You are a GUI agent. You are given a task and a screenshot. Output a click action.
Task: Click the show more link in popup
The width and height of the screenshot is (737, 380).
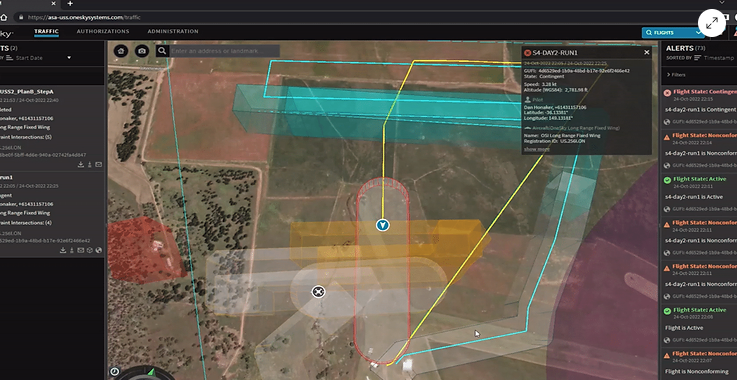click(537, 149)
